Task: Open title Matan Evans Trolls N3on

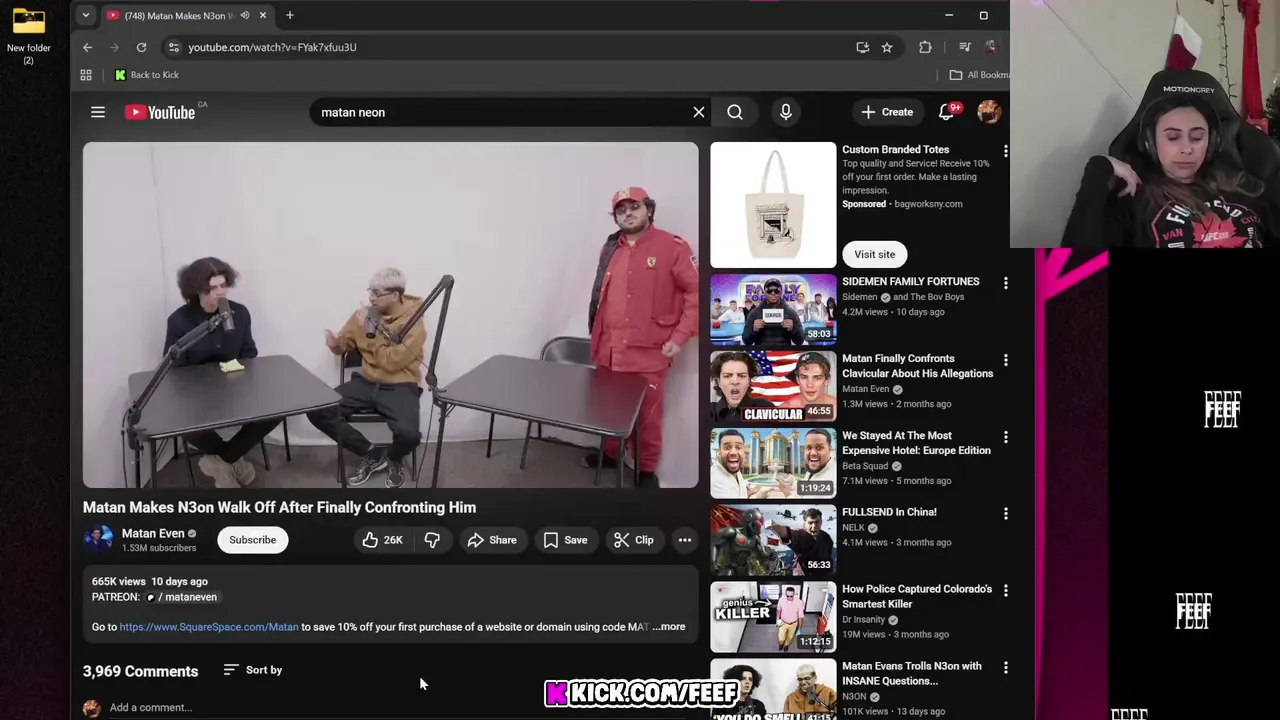Action: click(912, 673)
